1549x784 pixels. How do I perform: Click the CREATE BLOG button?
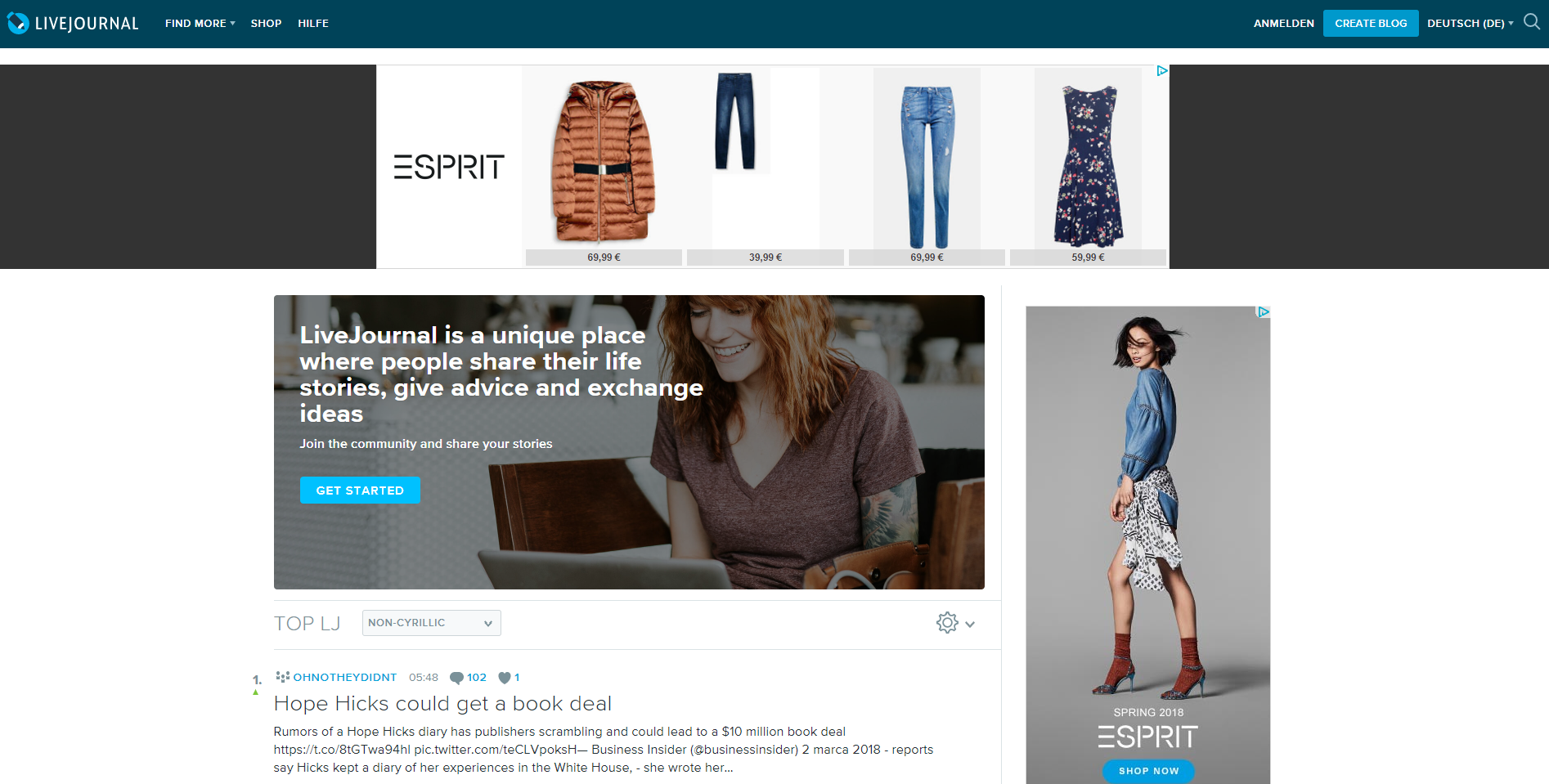(1371, 23)
